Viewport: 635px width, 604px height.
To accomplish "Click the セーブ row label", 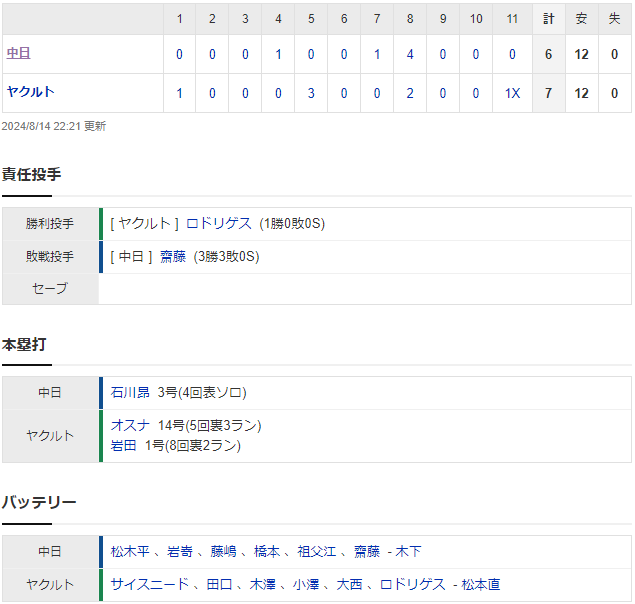I will click(50, 288).
